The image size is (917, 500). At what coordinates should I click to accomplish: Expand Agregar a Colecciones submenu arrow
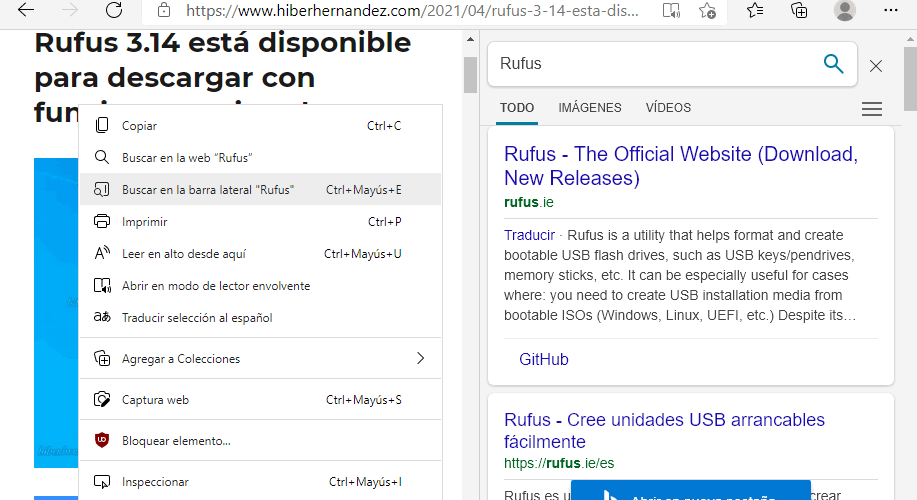(420, 358)
